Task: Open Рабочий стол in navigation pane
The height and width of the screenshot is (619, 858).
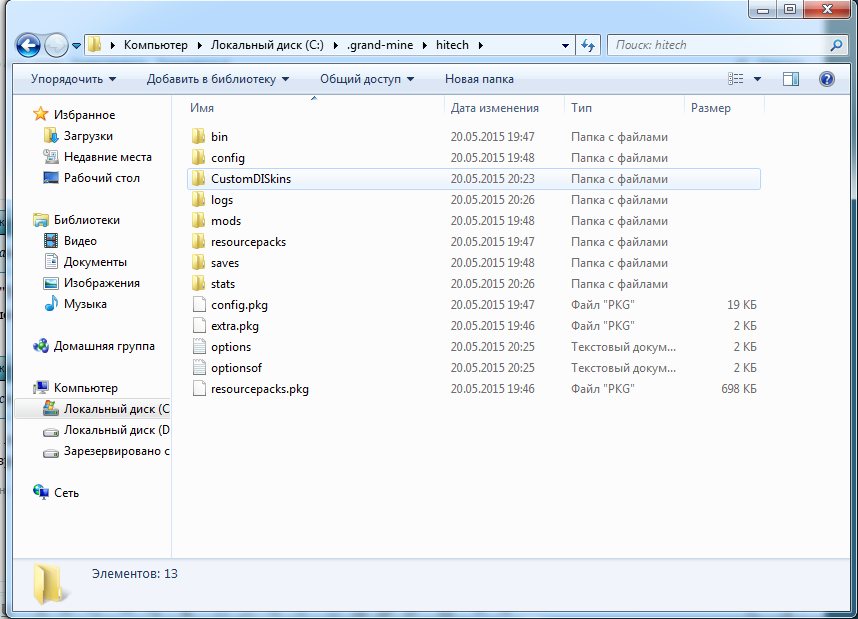Action: click(91, 178)
